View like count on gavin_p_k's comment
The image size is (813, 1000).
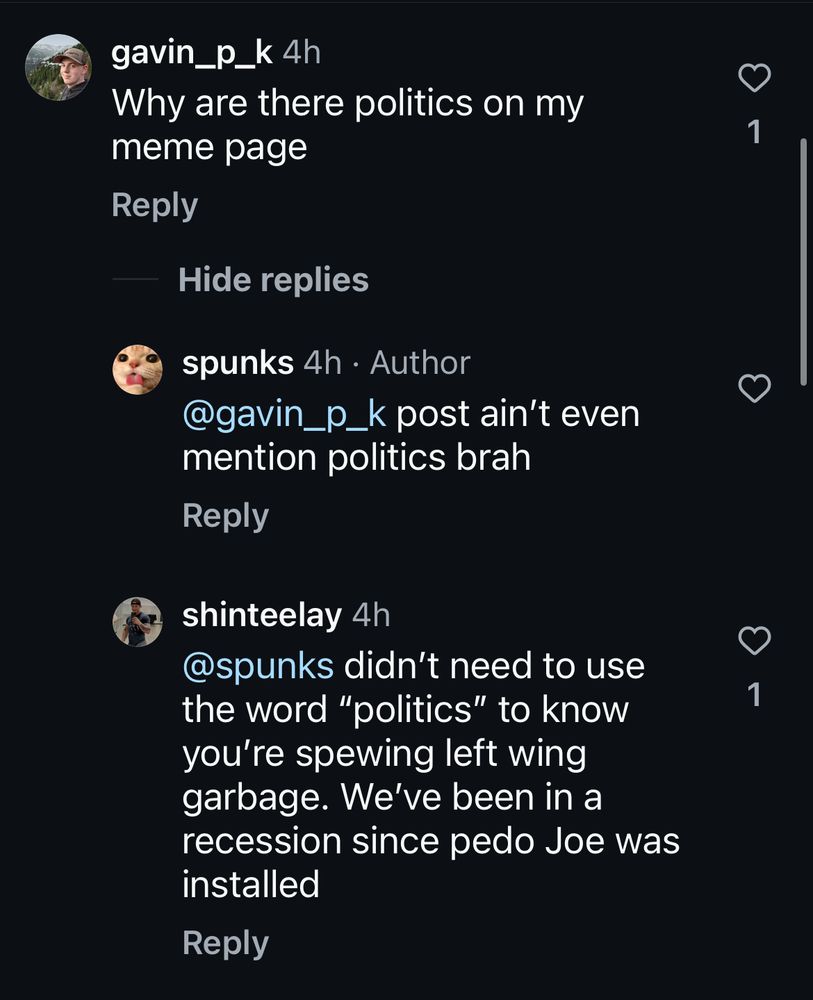pos(755,131)
